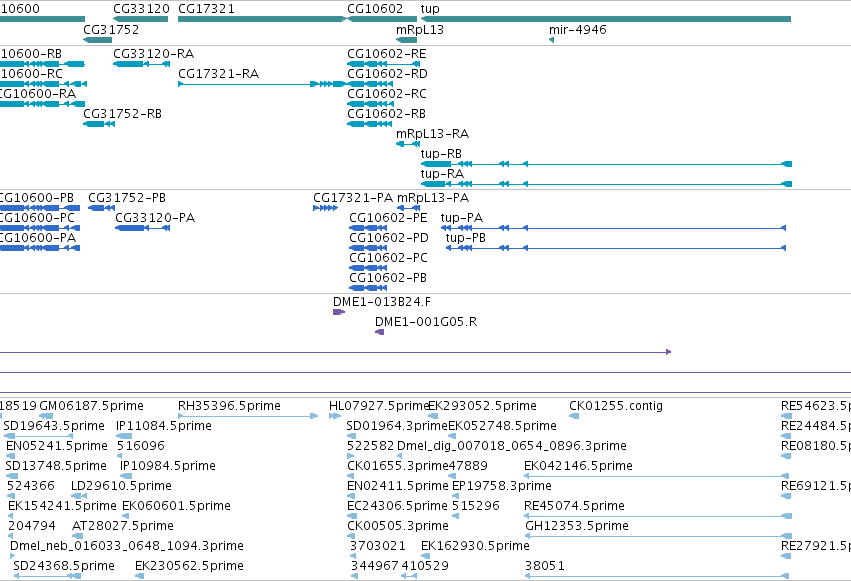Select the 38051 feature label
Screen dimensions: 851x581
click(545, 567)
